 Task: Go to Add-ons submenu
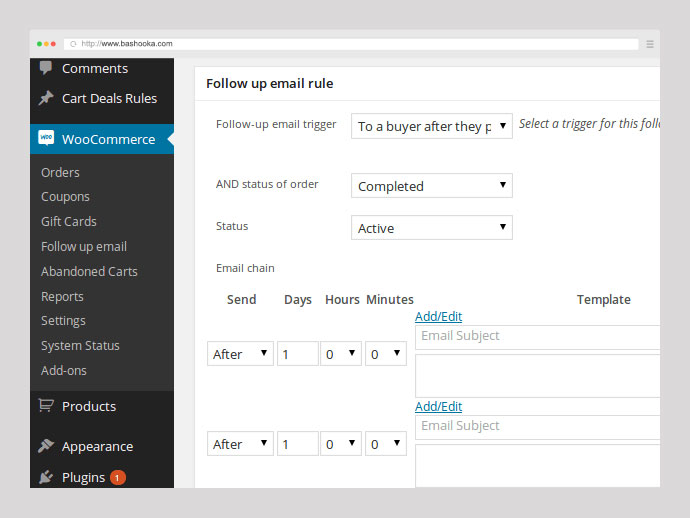(64, 371)
